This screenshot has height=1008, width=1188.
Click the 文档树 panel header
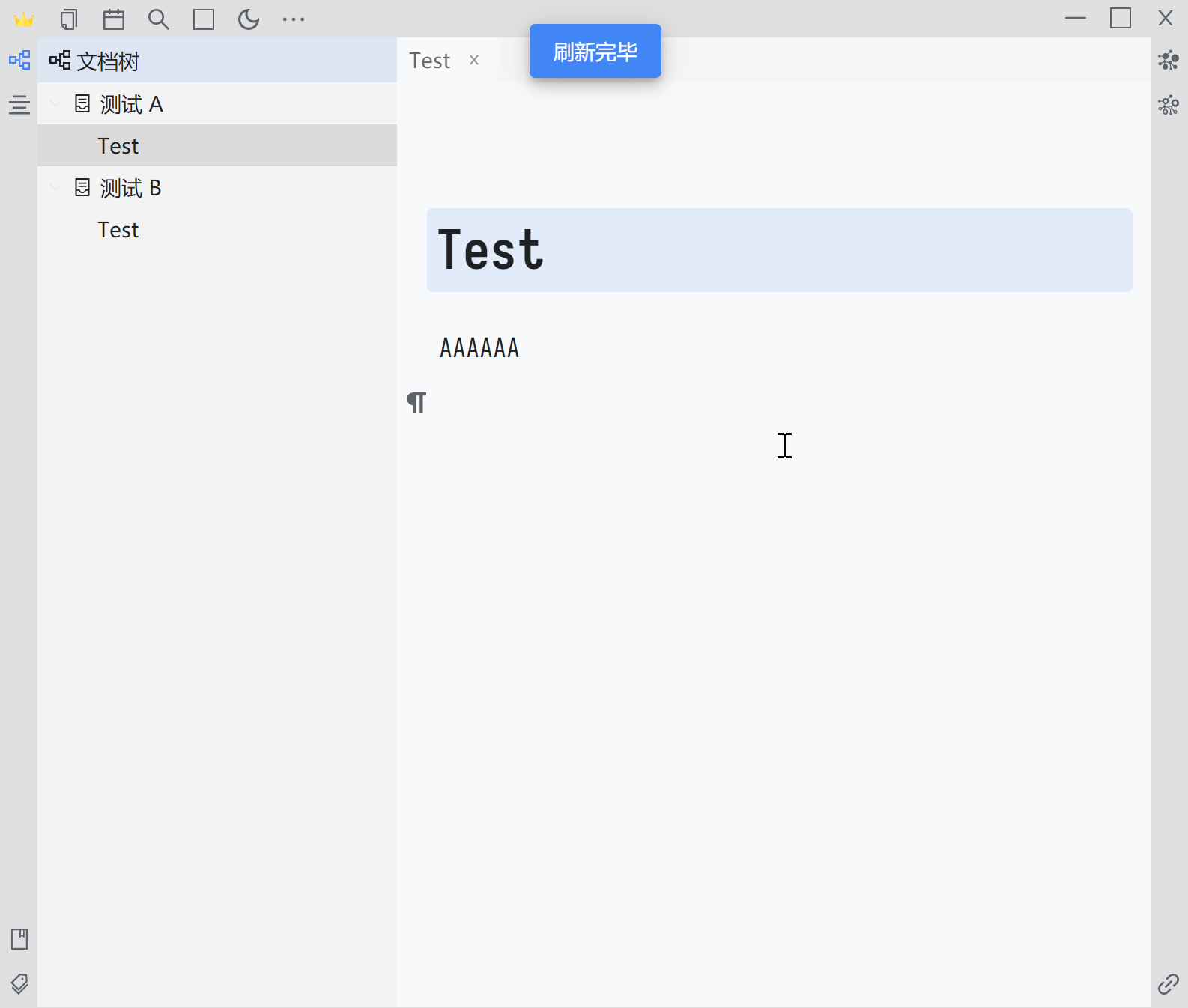(217, 61)
